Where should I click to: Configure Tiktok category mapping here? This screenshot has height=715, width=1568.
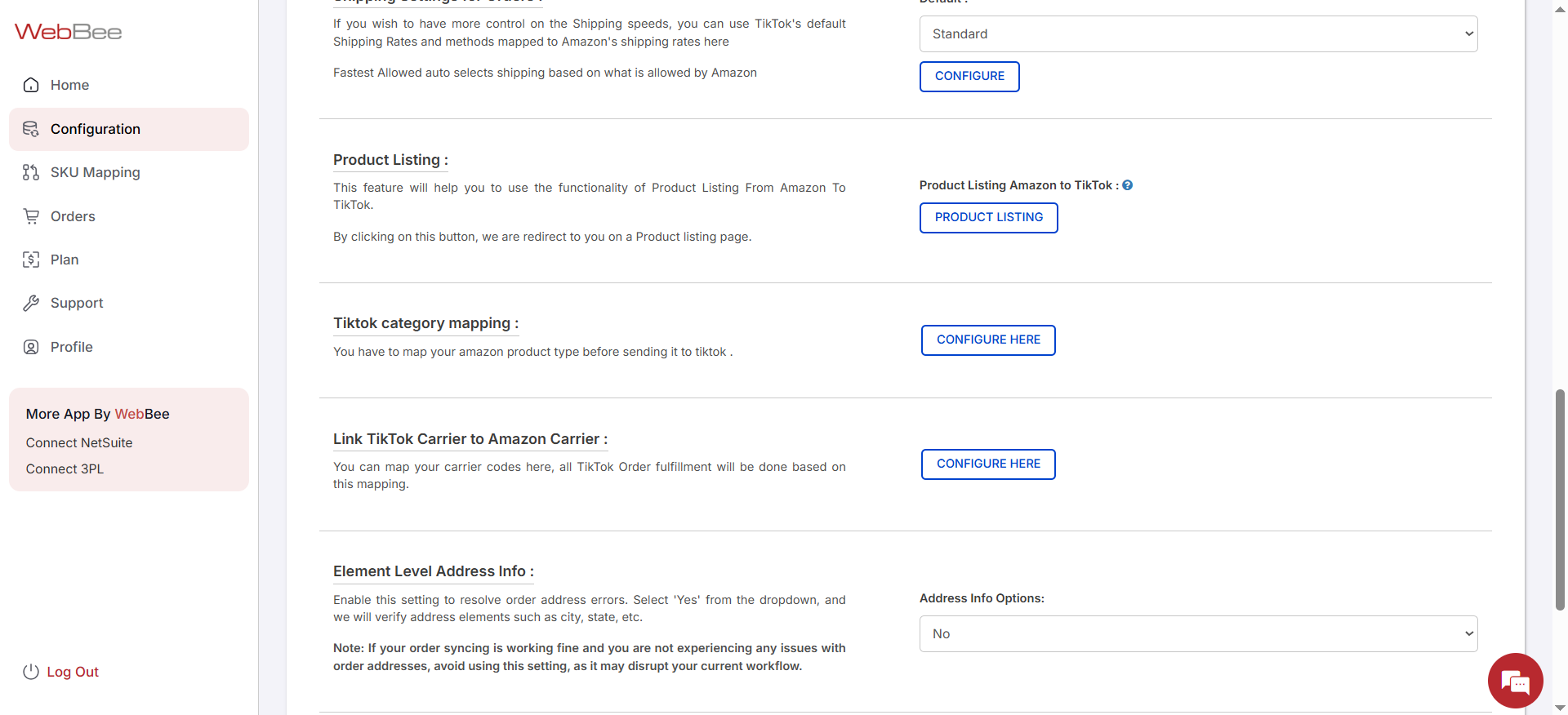coord(988,340)
